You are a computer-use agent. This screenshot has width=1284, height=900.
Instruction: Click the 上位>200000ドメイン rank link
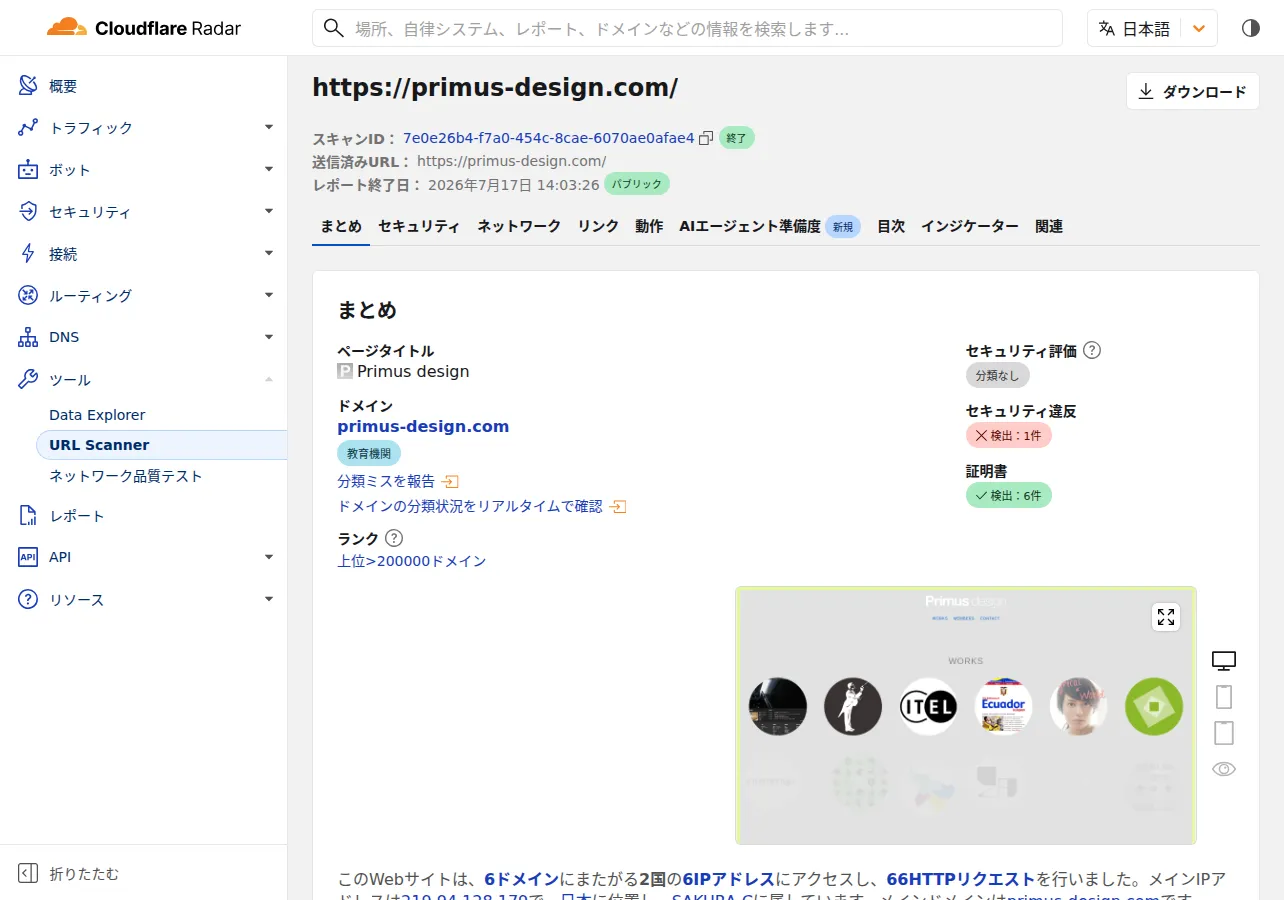(x=412, y=561)
